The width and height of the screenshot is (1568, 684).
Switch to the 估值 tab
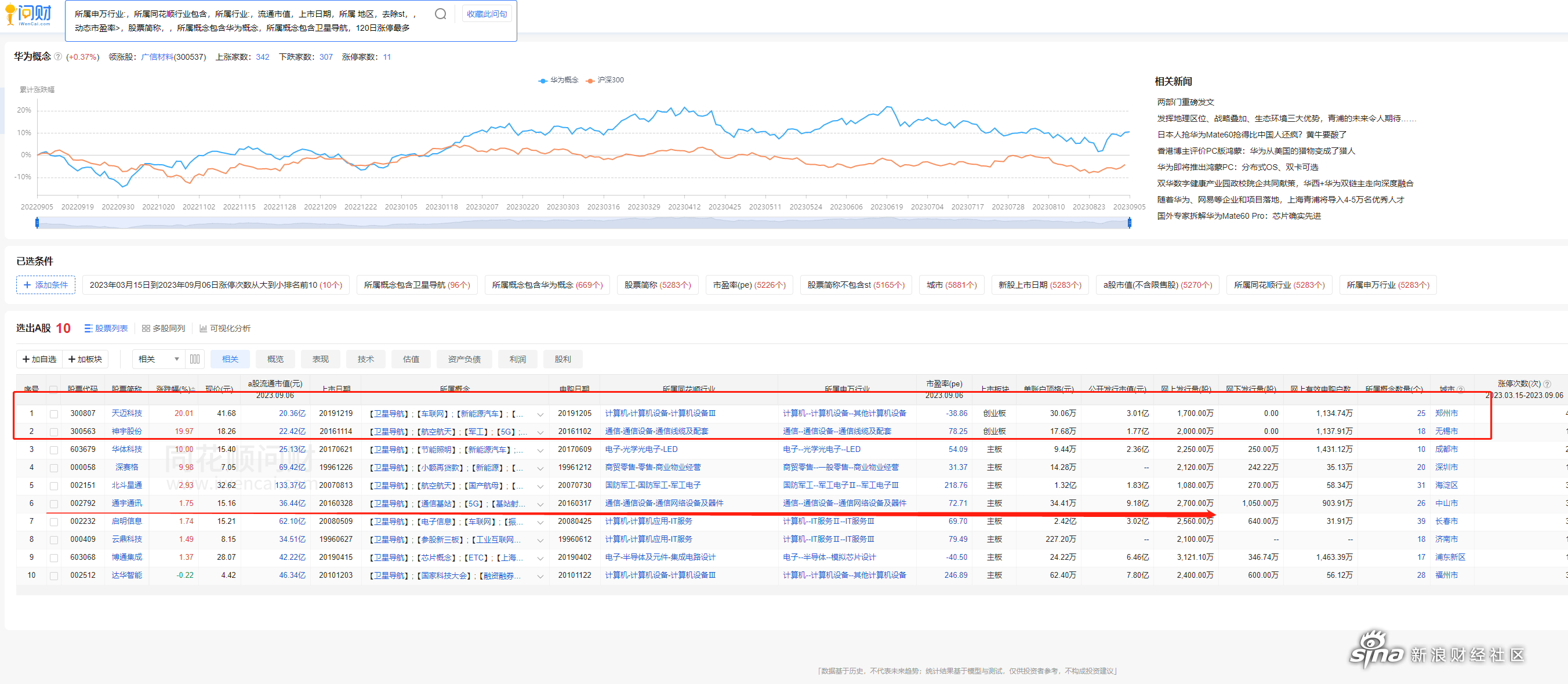click(x=411, y=359)
